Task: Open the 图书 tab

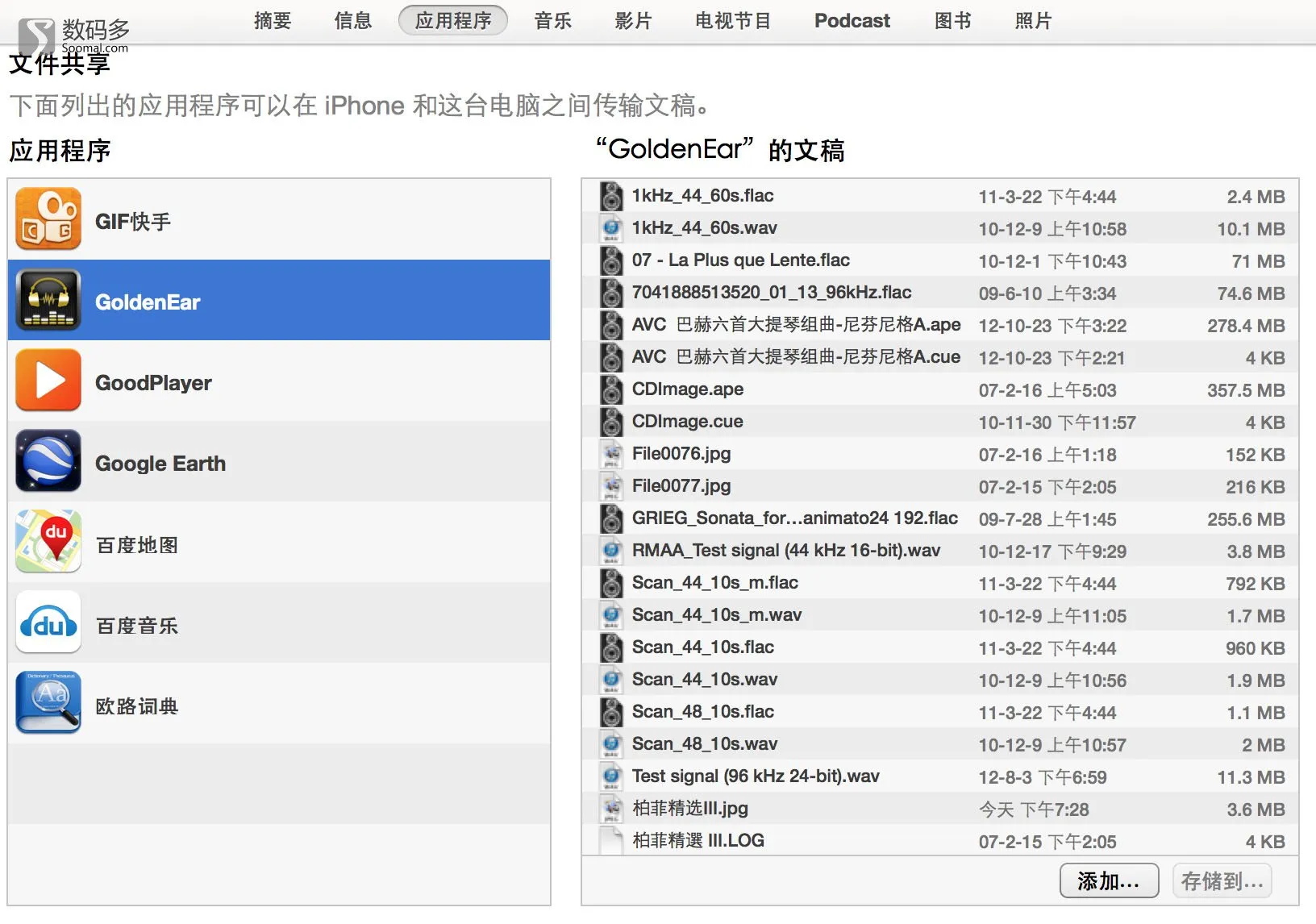Action: [x=953, y=20]
